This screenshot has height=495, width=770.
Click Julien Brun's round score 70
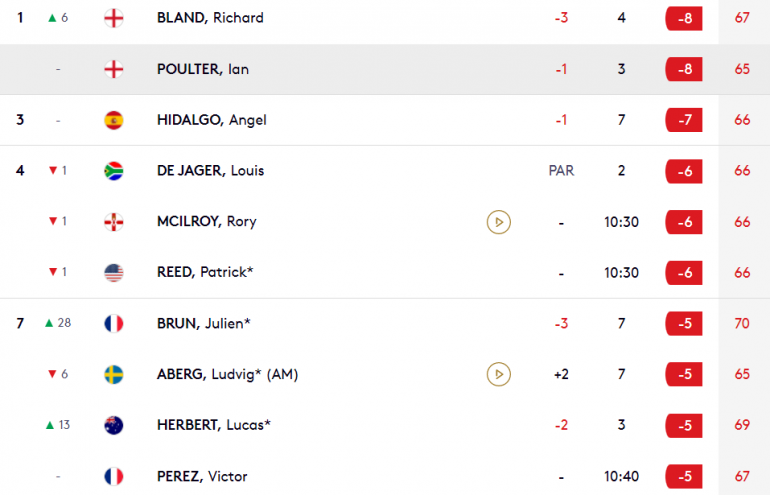tap(742, 323)
